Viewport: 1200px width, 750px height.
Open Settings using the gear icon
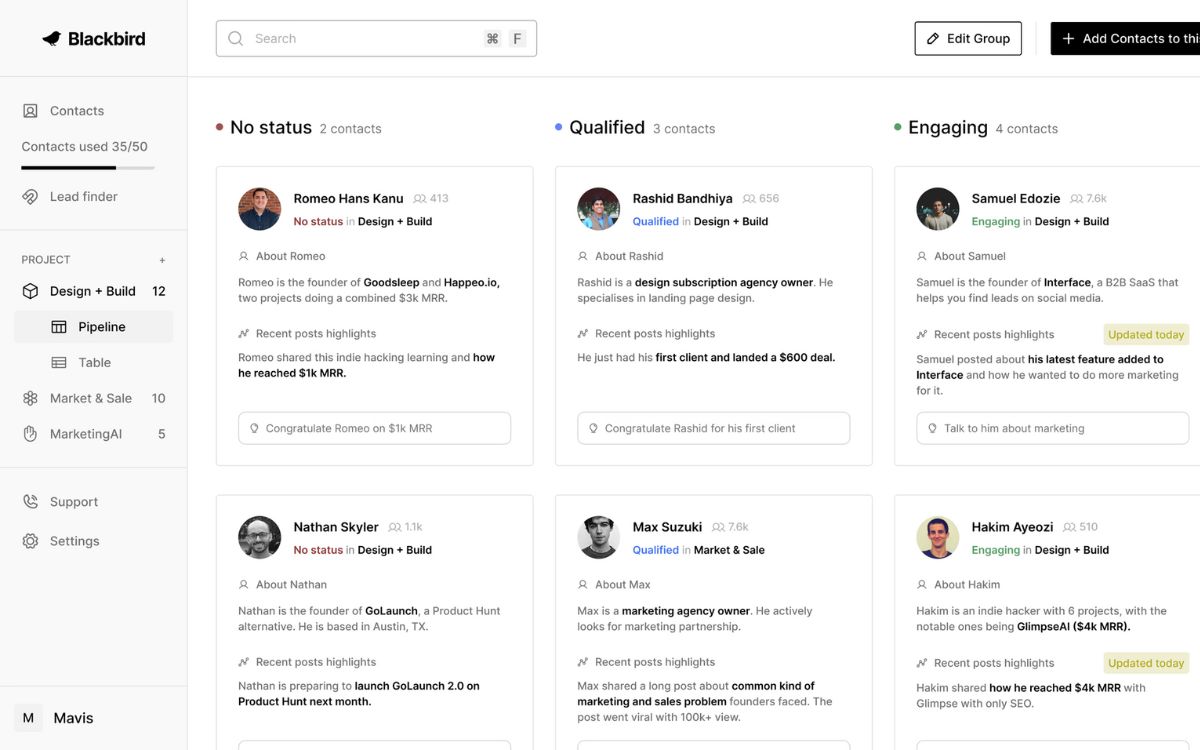coord(30,541)
